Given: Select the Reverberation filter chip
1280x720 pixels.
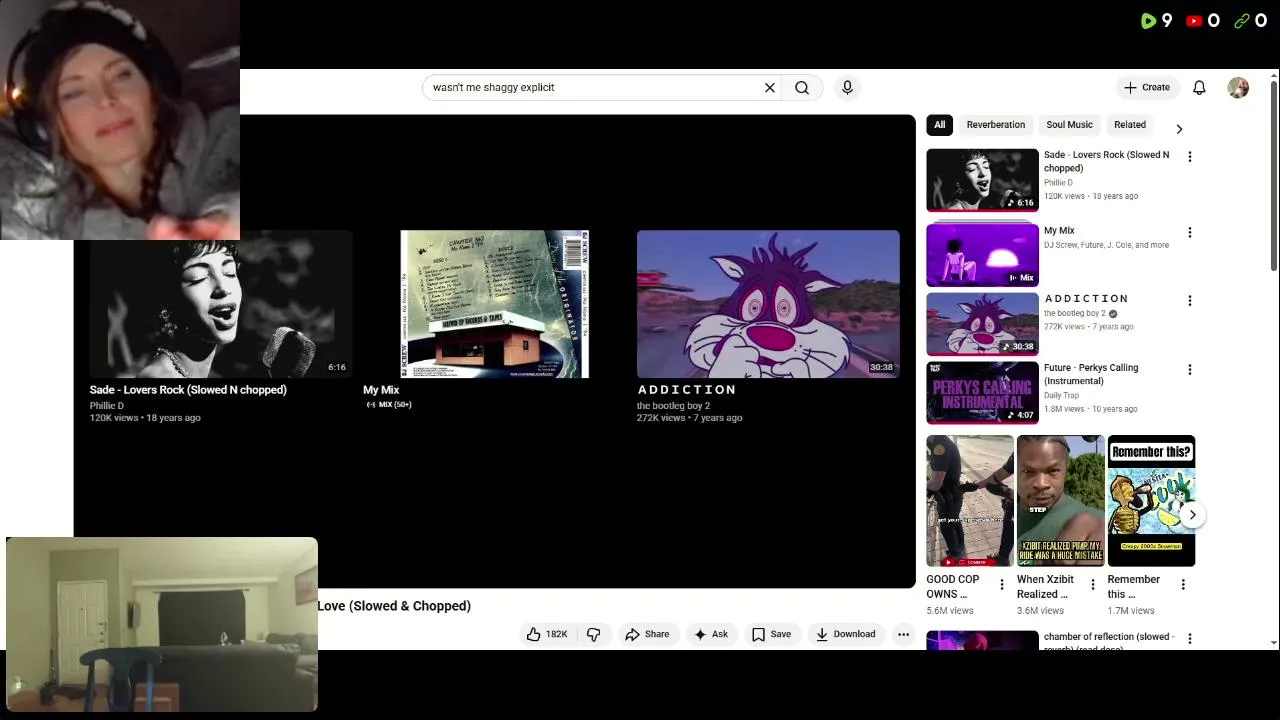Looking at the screenshot, I should pyautogui.click(x=995, y=125).
